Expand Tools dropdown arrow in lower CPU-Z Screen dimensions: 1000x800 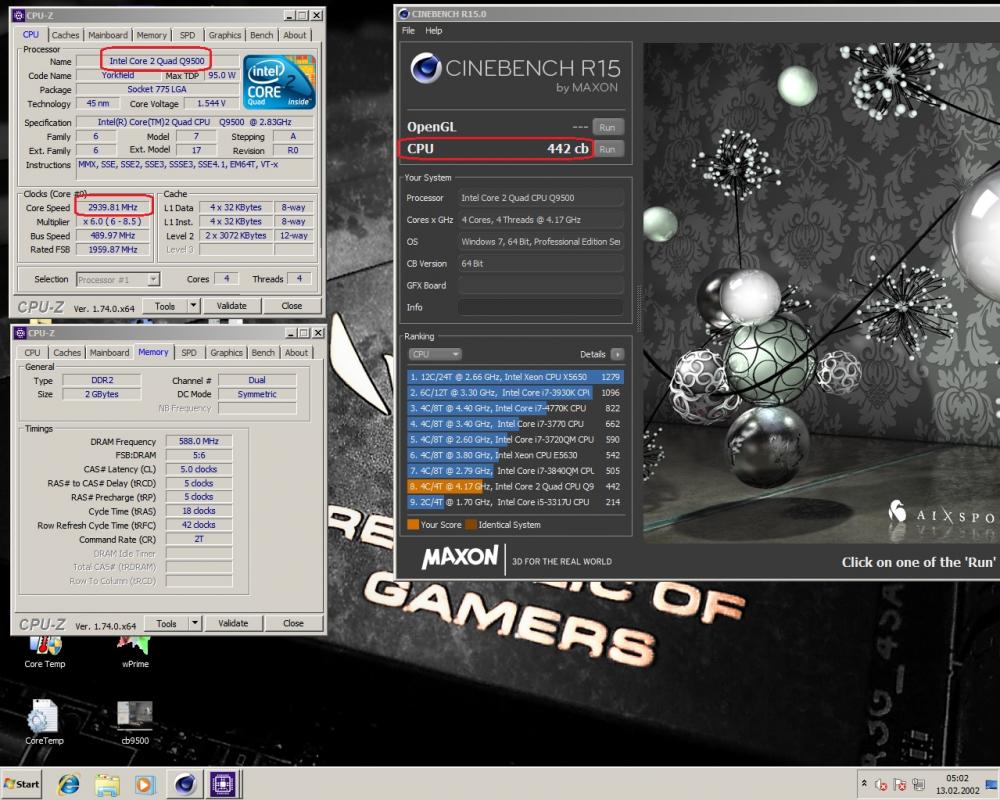[x=195, y=623]
